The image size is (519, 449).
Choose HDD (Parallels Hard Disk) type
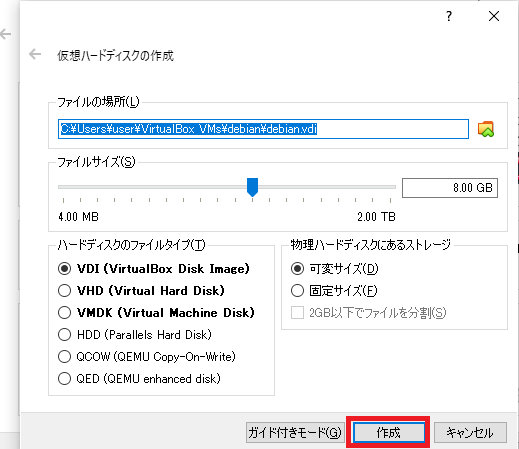point(135,335)
